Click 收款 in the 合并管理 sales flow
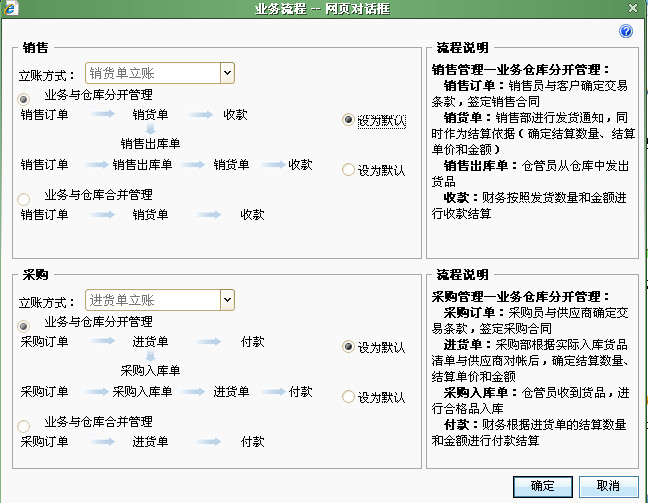Viewport: 648px width, 503px height. coord(252,215)
